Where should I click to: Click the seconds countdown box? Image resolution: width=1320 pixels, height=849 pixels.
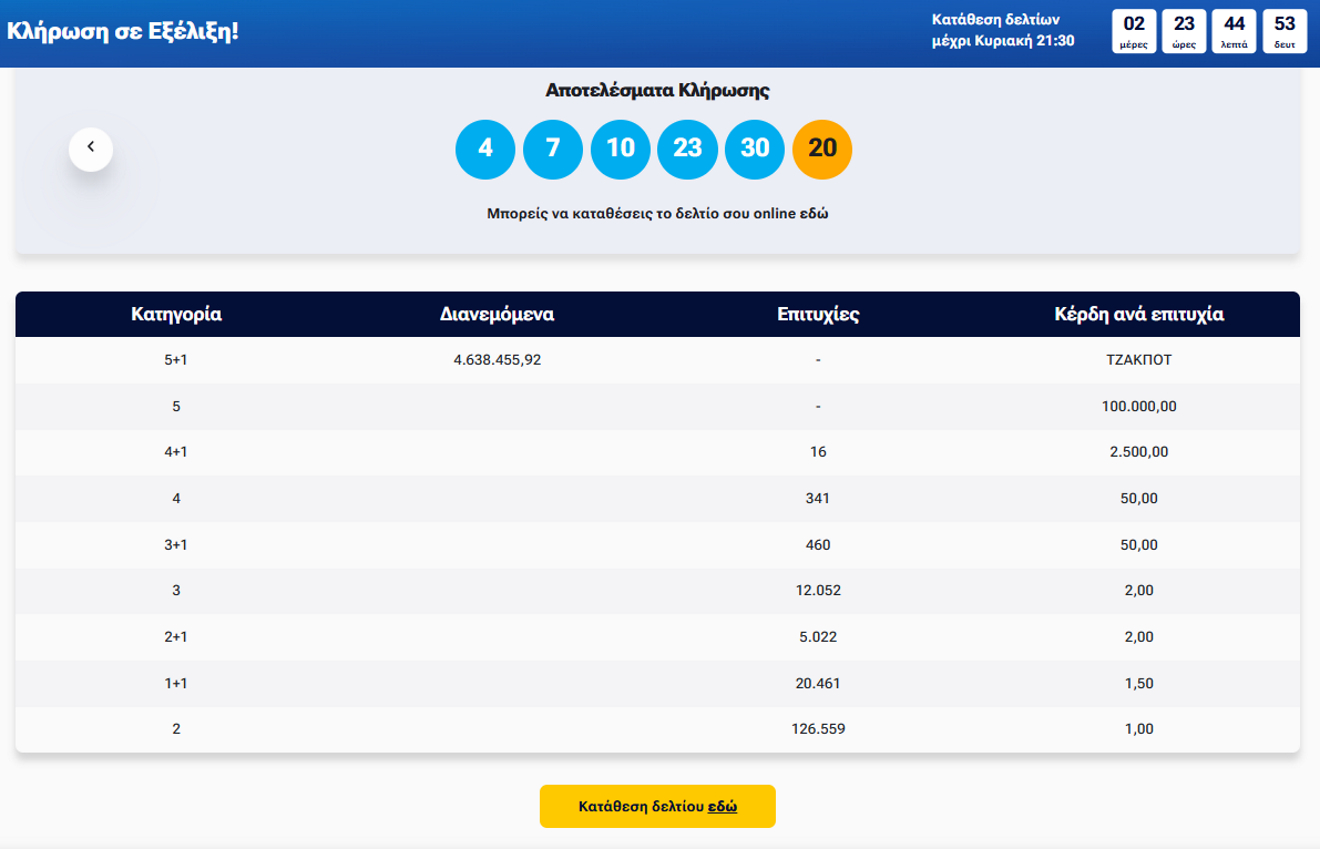[1285, 31]
